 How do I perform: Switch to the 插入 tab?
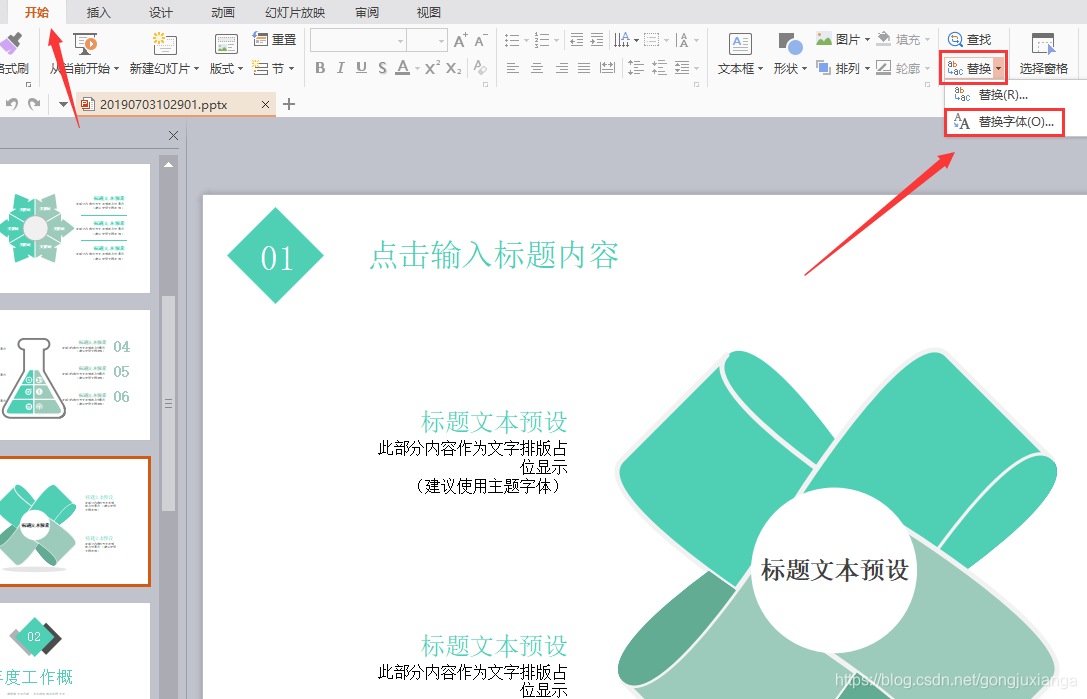97,12
